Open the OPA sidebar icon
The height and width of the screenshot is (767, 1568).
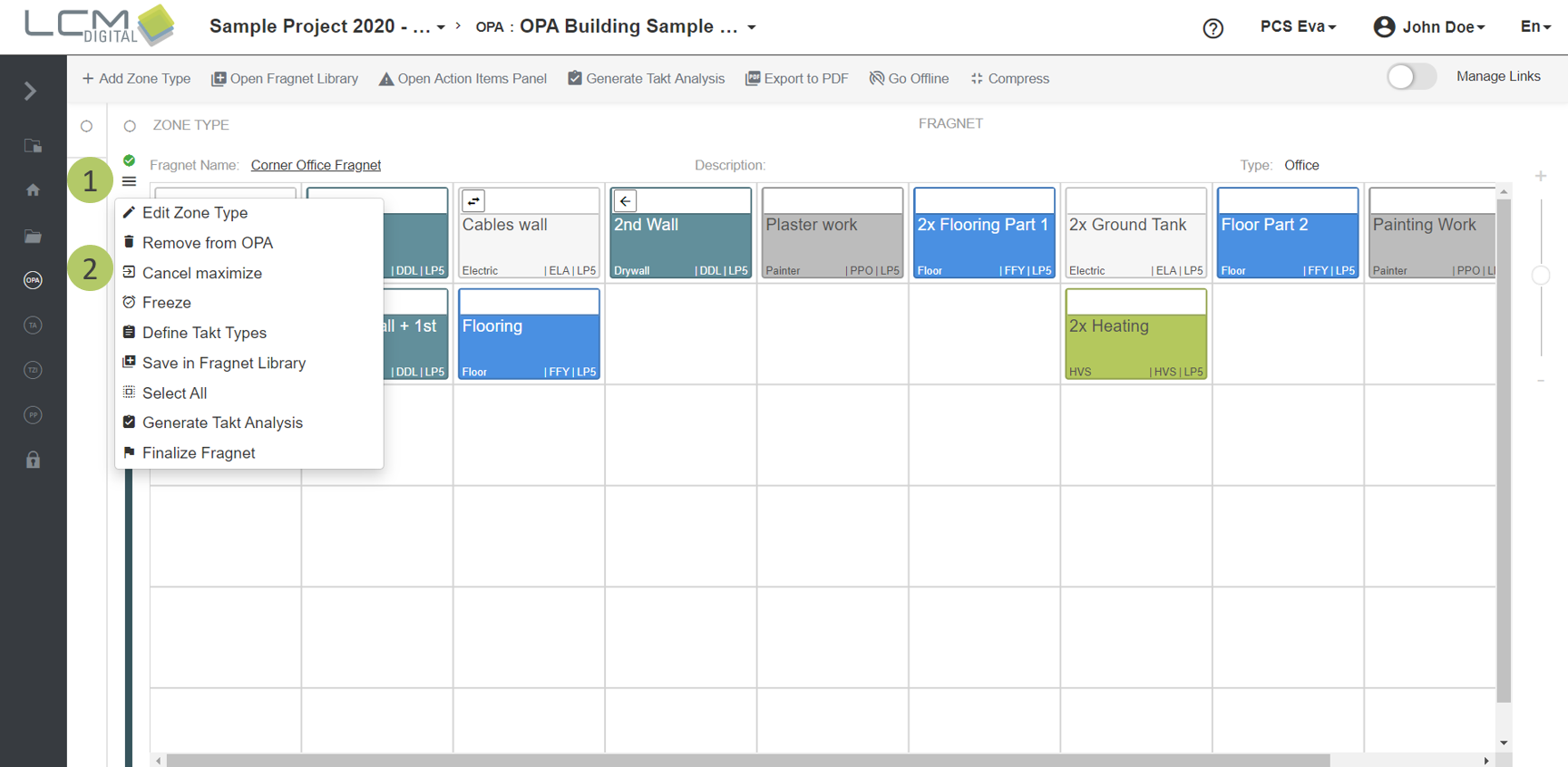pyautogui.click(x=33, y=280)
